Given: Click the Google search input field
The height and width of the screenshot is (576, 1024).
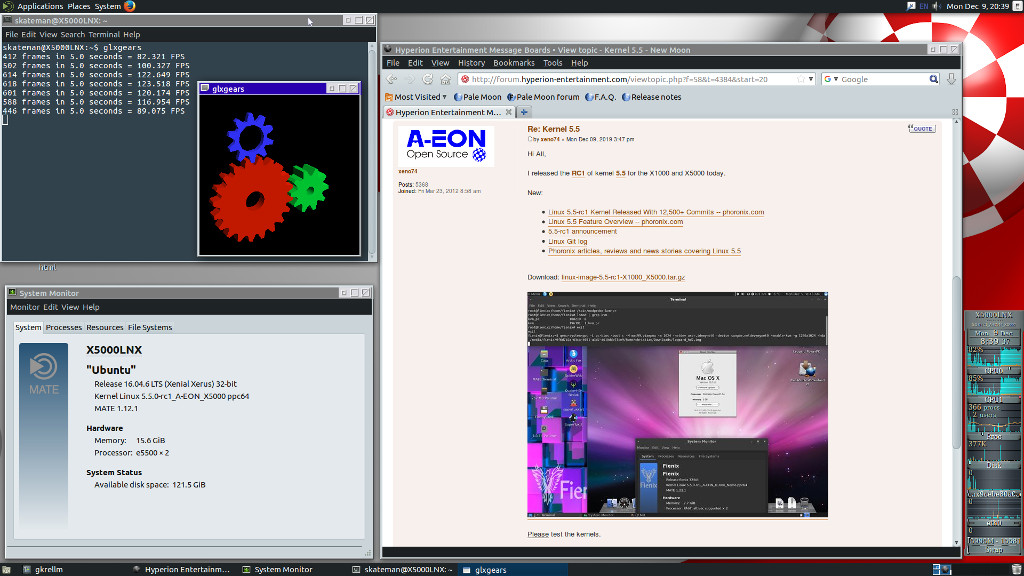Looking at the screenshot, I should pyautogui.click(x=884, y=79).
